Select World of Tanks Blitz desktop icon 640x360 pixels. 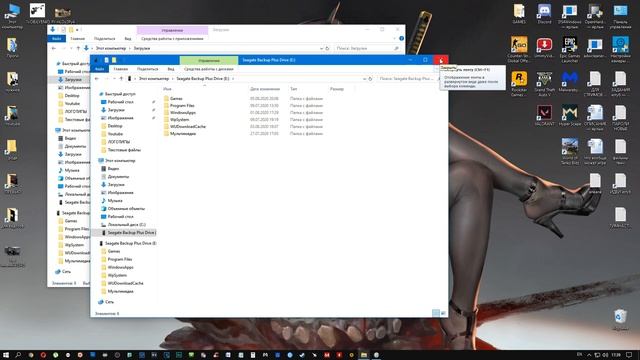[569, 151]
